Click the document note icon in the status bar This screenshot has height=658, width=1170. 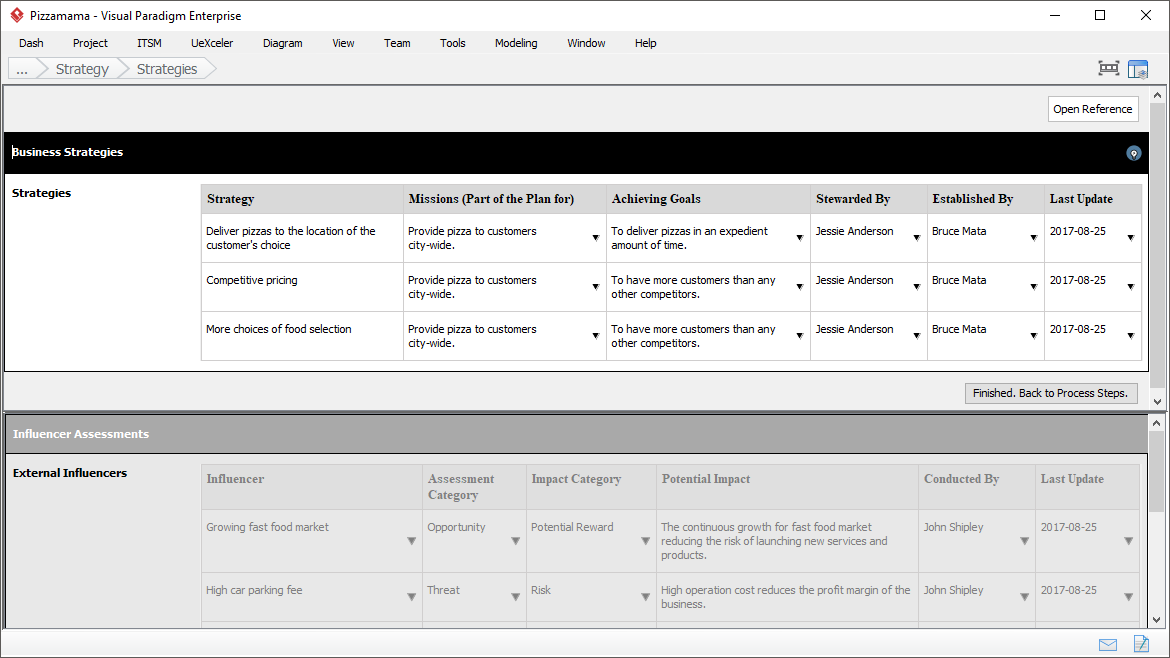1141,644
